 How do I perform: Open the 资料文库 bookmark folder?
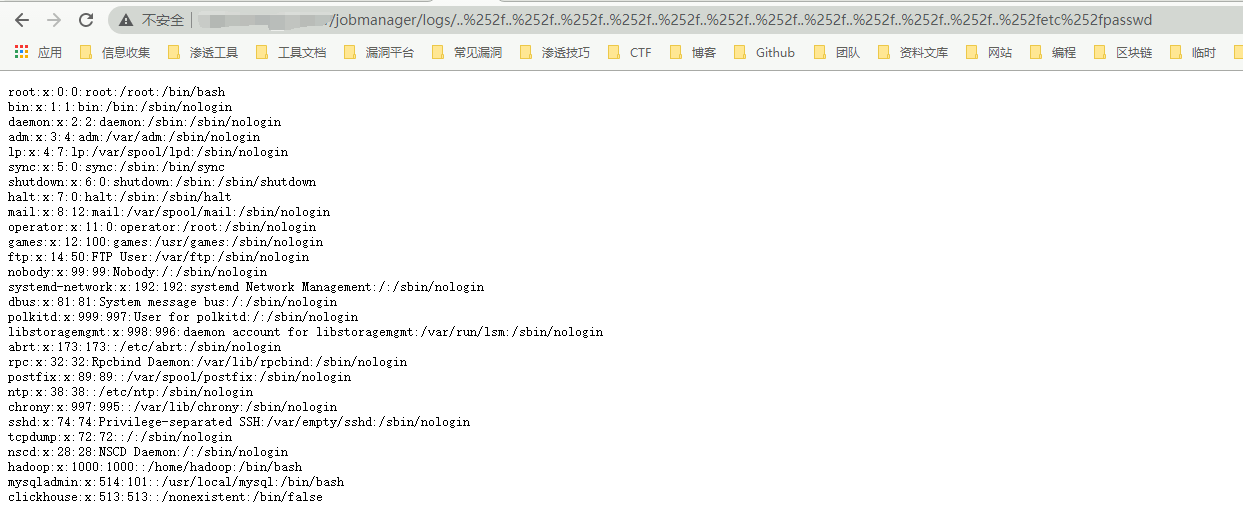pos(913,52)
